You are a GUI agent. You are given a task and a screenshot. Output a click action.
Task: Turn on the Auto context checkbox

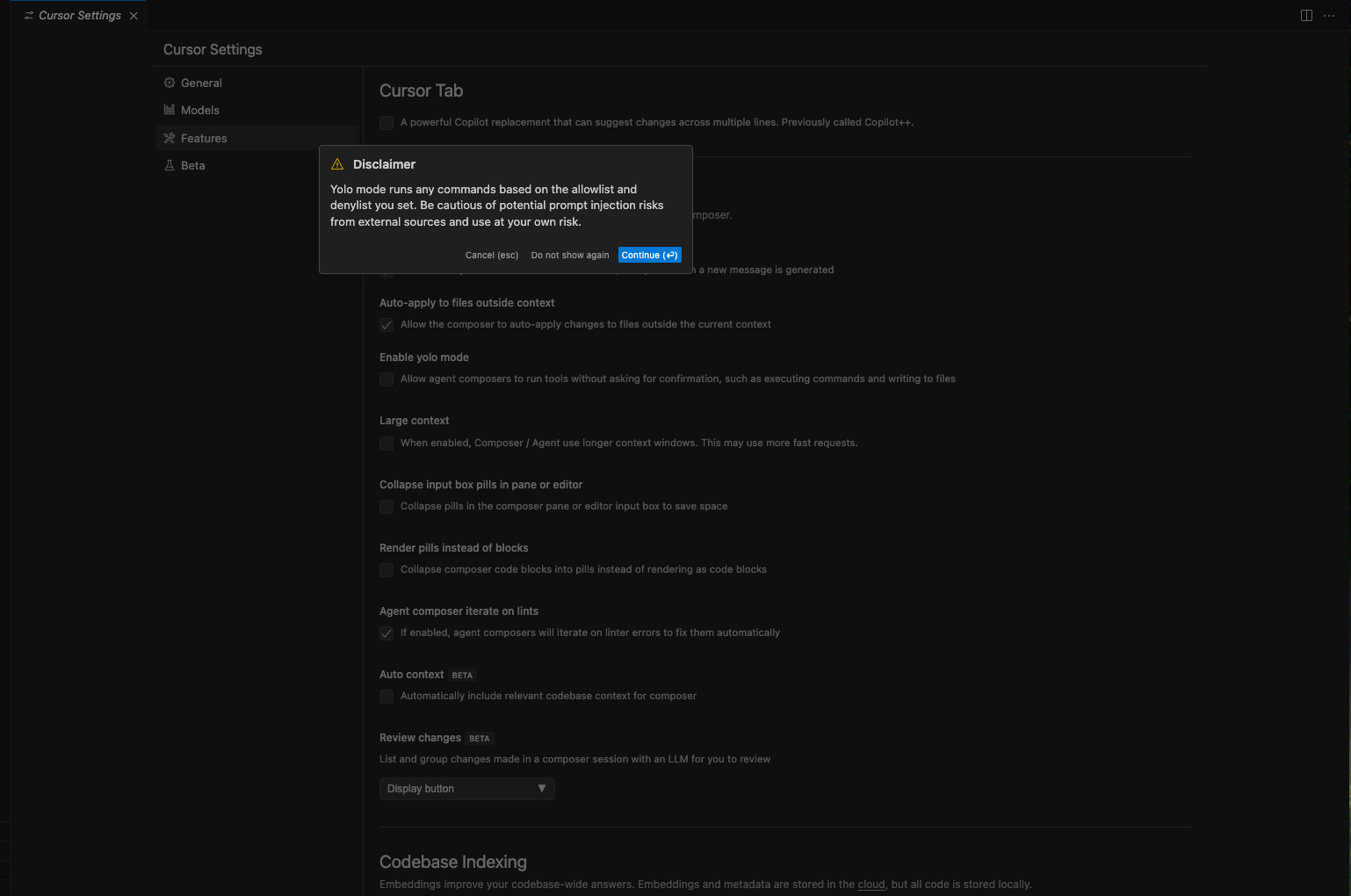pyautogui.click(x=387, y=697)
